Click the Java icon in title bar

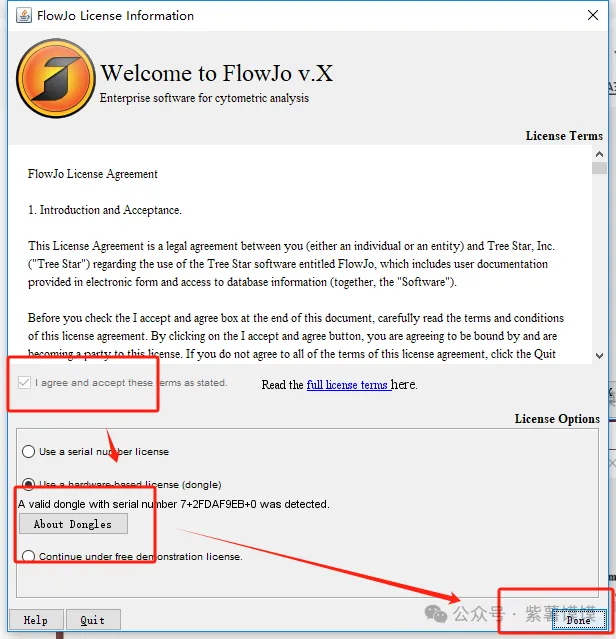[x=24, y=15]
